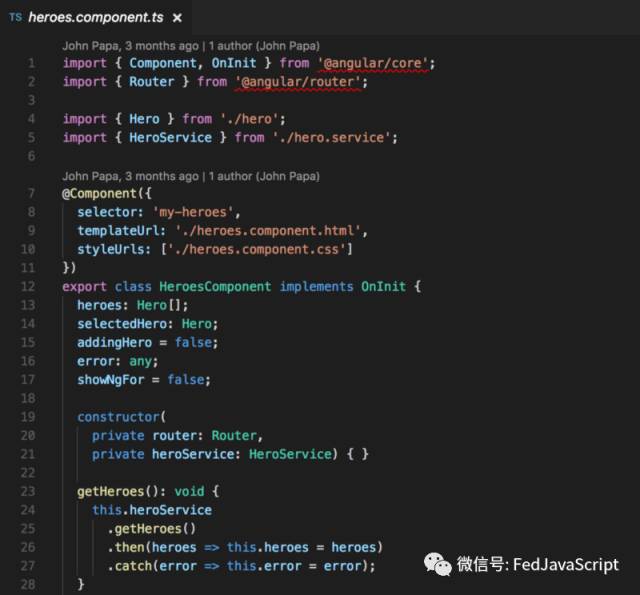This screenshot has width=640, height=595.
Task: Open the John Papa blame annotation above line 1
Action: (191, 46)
